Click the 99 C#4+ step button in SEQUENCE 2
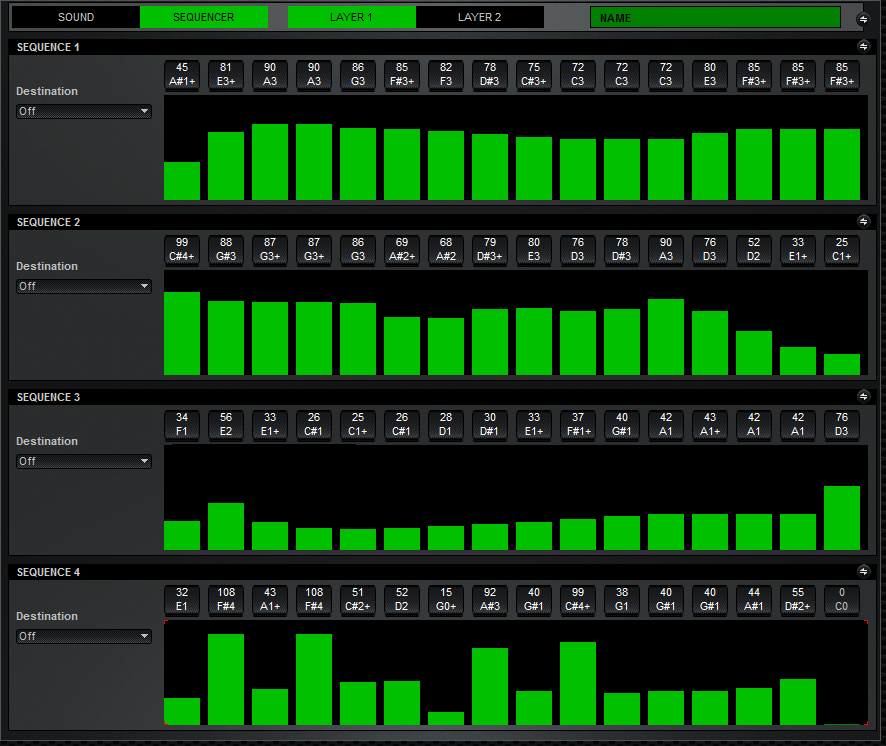Viewport: 886px width, 746px height. click(181, 250)
